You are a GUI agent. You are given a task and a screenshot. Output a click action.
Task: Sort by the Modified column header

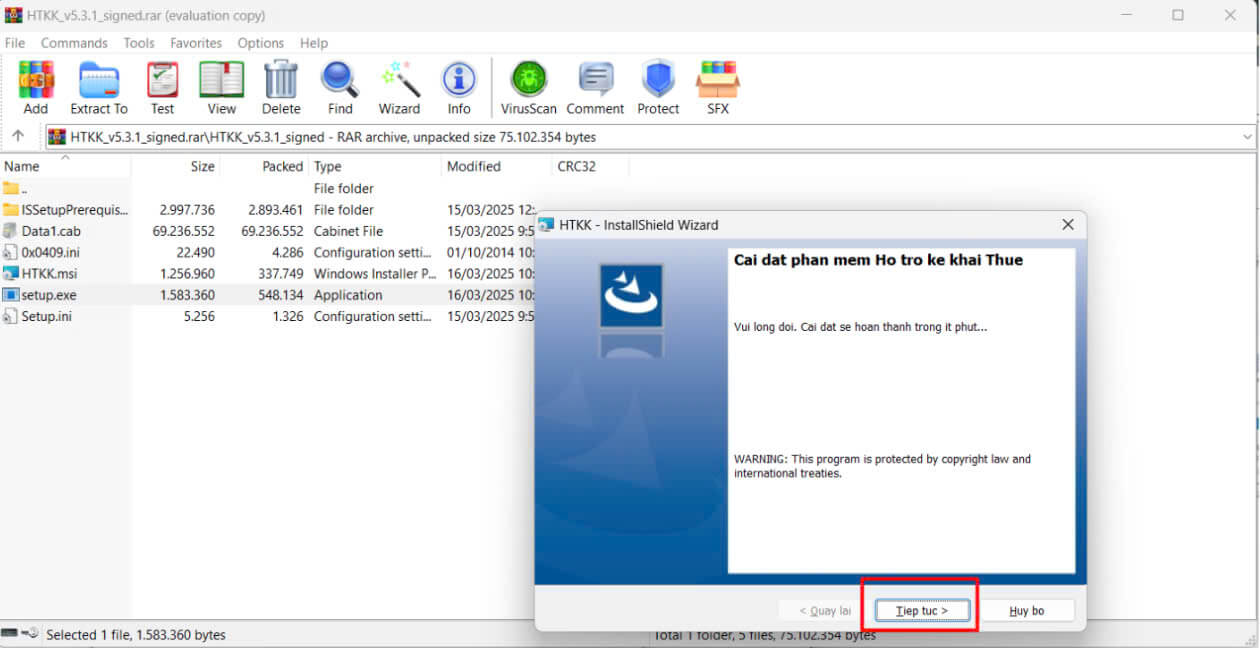click(x=497, y=166)
